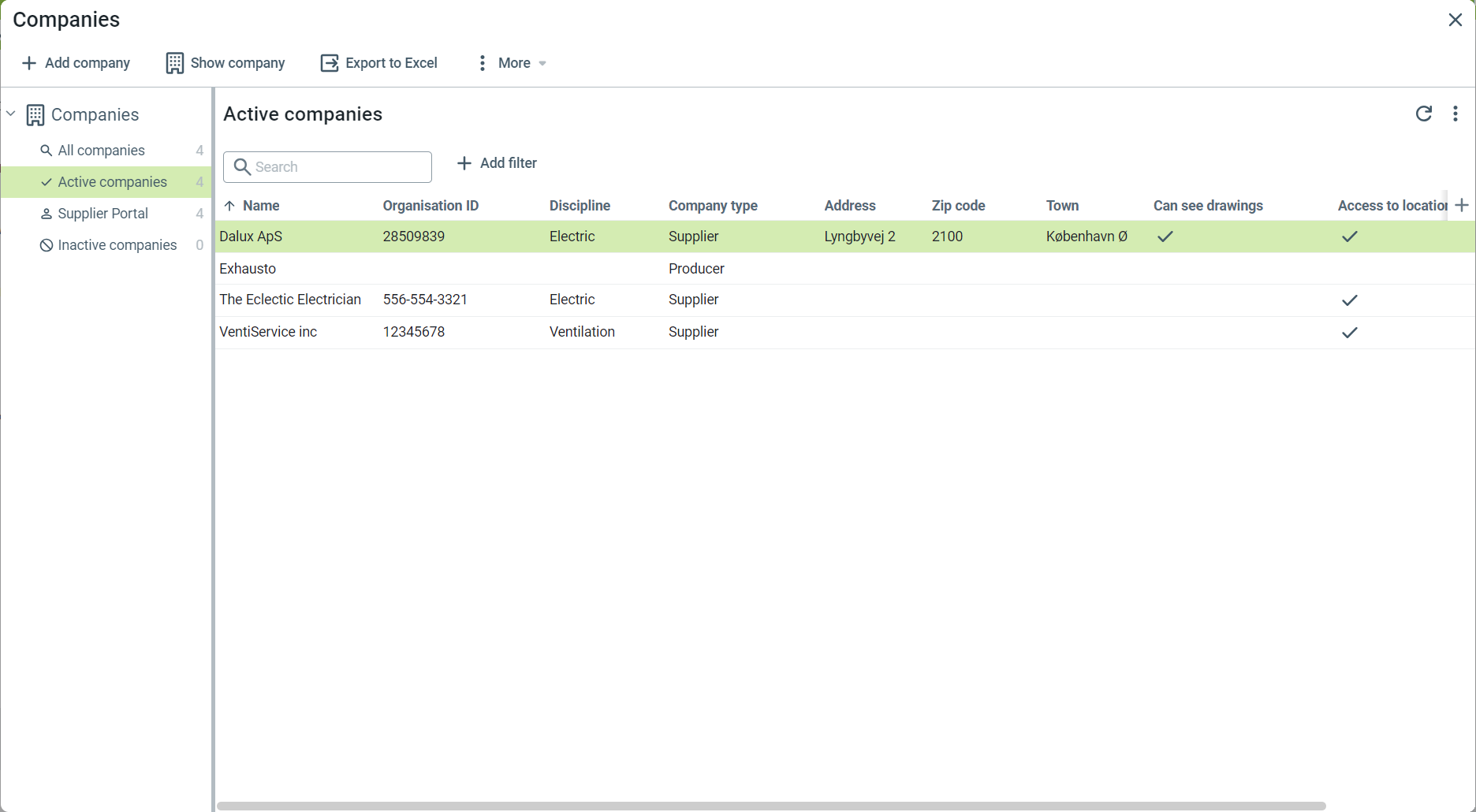The height and width of the screenshot is (812, 1476).
Task: Open the Supplier Portal view
Action: pyautogui.click(x=102, y=214)
